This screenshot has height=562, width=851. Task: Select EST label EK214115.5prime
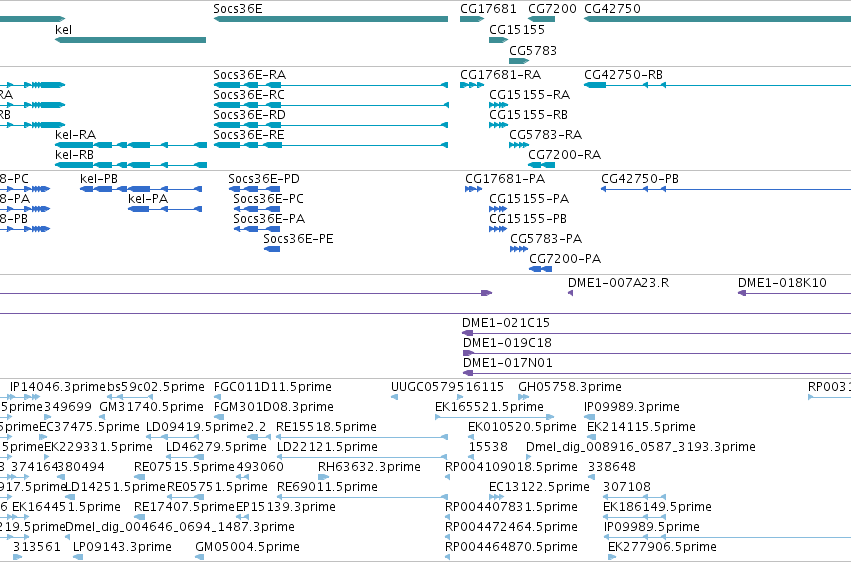(x=642, y=427)
